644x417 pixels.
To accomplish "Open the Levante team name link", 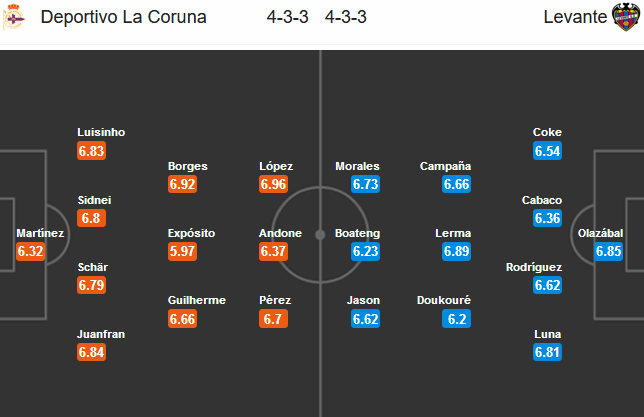I will 574,18.
